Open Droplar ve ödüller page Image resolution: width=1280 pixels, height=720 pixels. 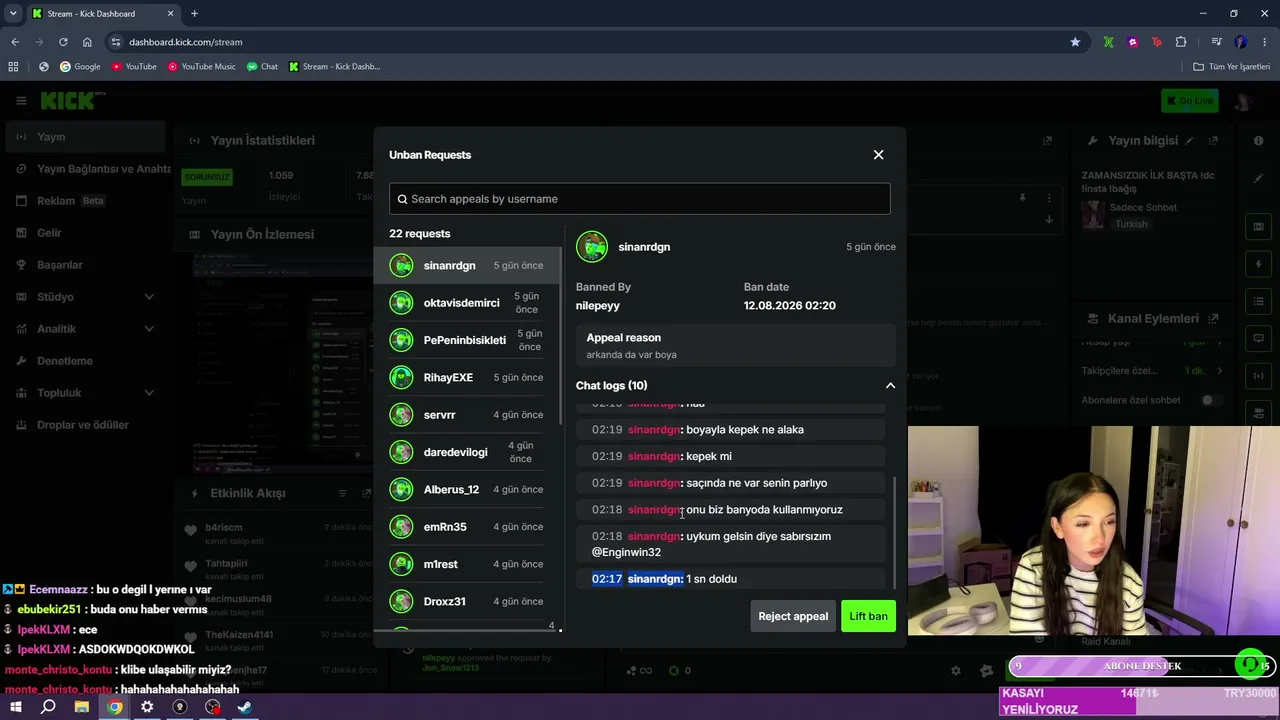(x=83, y=425)
